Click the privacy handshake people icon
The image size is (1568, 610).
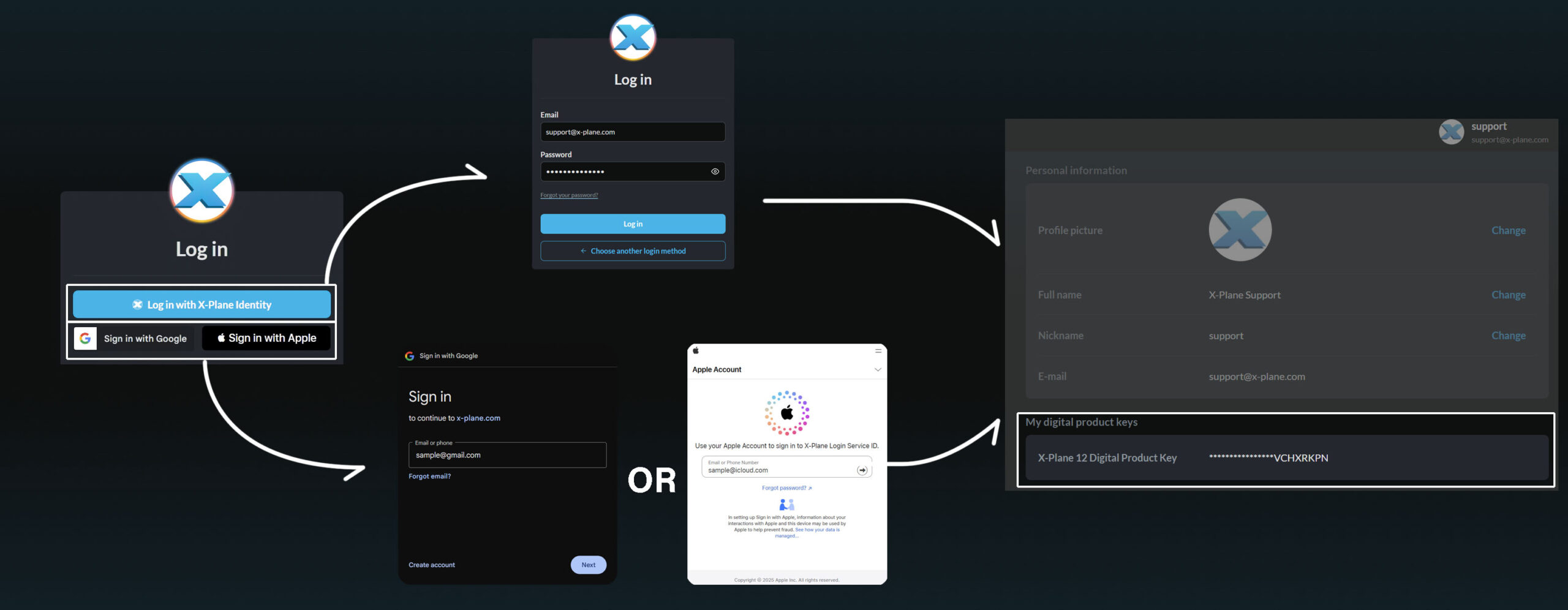(x=786, y=505)
